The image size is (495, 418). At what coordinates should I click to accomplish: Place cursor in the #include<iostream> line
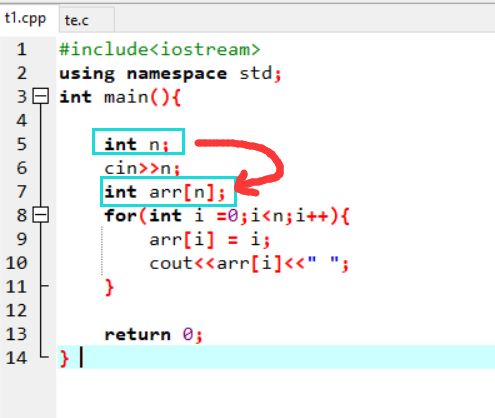pos(160,50)
